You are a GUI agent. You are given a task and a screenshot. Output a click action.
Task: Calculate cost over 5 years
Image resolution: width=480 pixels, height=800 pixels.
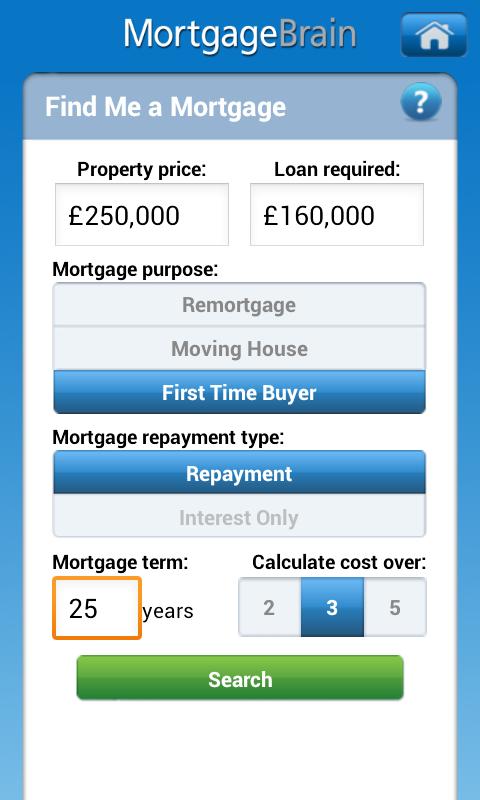click(395, 607)
